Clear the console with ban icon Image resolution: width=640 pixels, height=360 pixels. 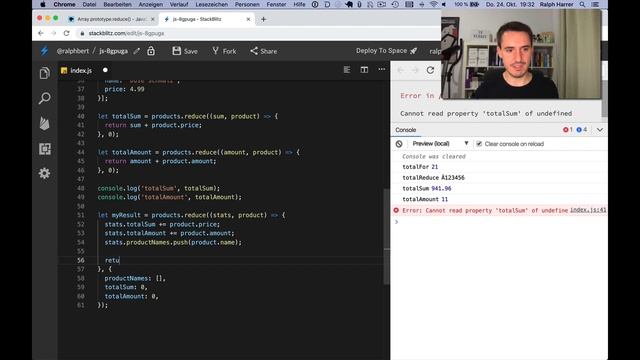tap(399, 144)
